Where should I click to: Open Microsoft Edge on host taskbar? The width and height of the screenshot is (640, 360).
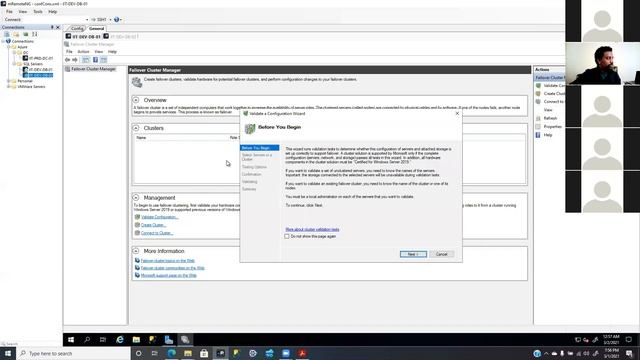tap(171, 353)
